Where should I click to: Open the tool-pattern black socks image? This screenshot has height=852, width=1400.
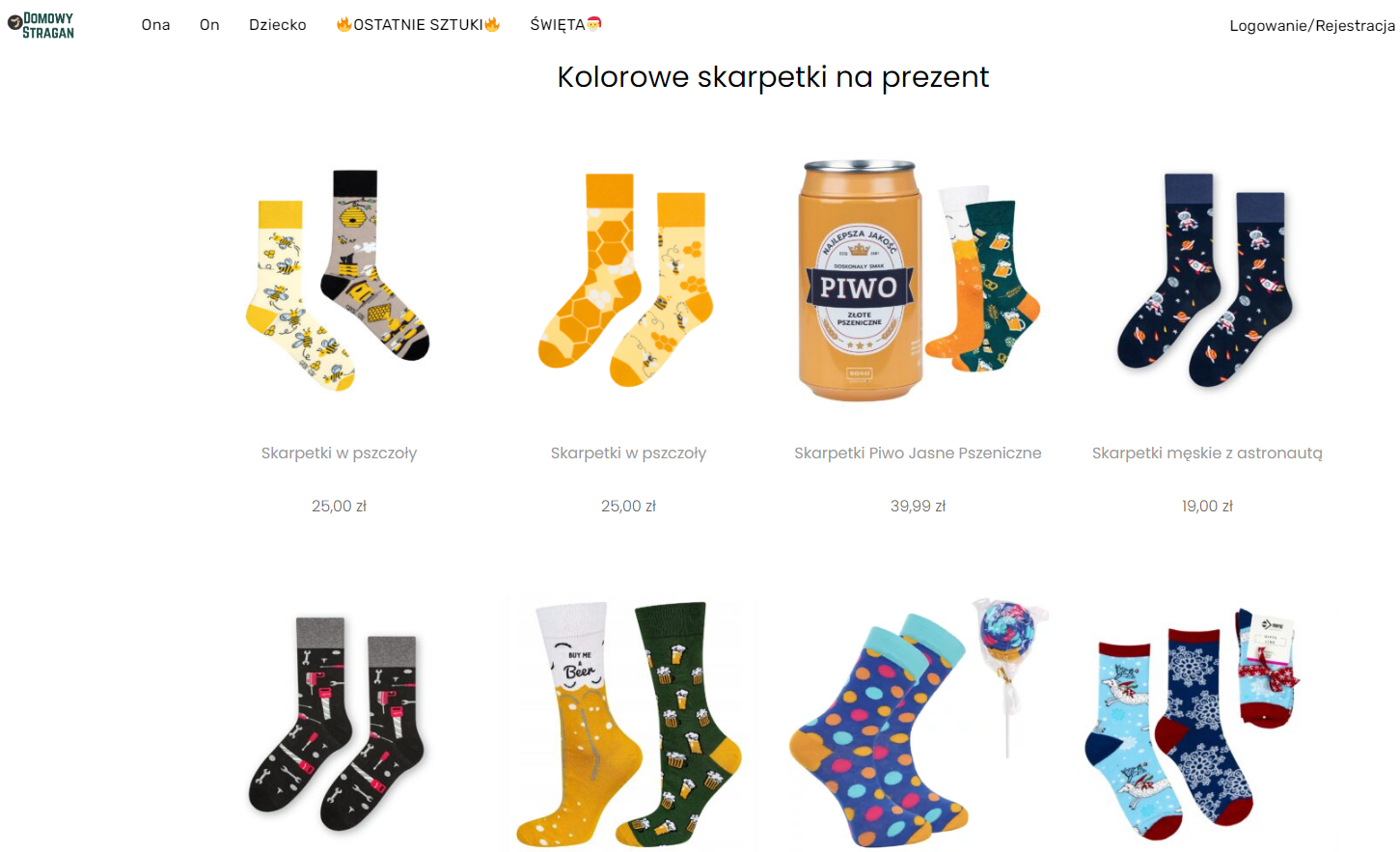(x=339, y=724)
